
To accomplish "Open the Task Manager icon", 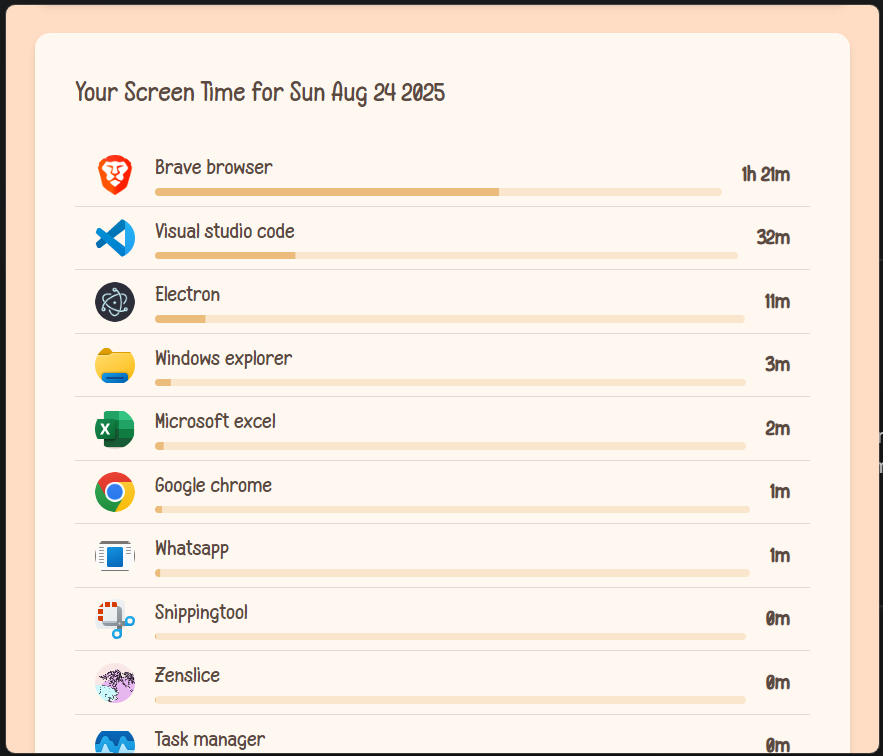I will click(114, 742).
